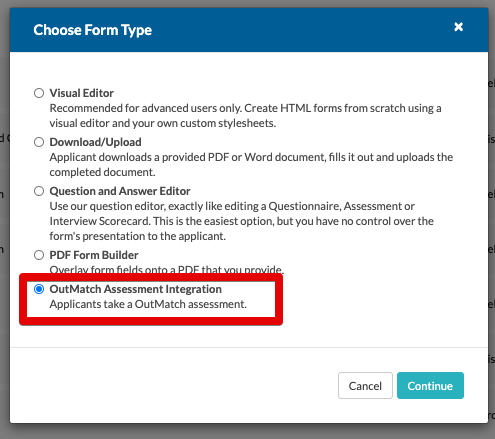Choose the Download/Upload radio circle
Viewport: 495px width, 439px height.
[39, 142]
